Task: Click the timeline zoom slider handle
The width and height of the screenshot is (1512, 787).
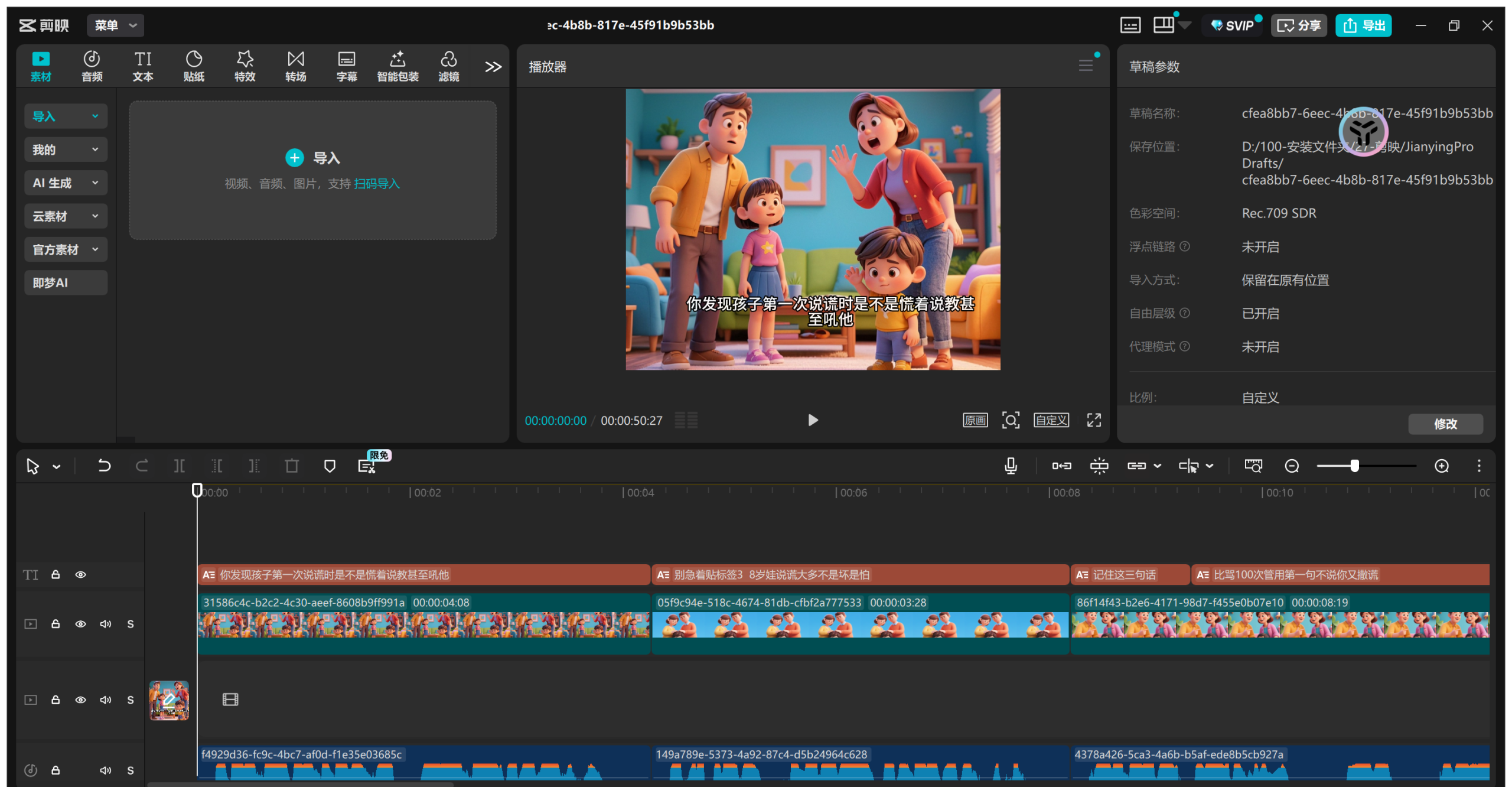Action: [1354, 466]
